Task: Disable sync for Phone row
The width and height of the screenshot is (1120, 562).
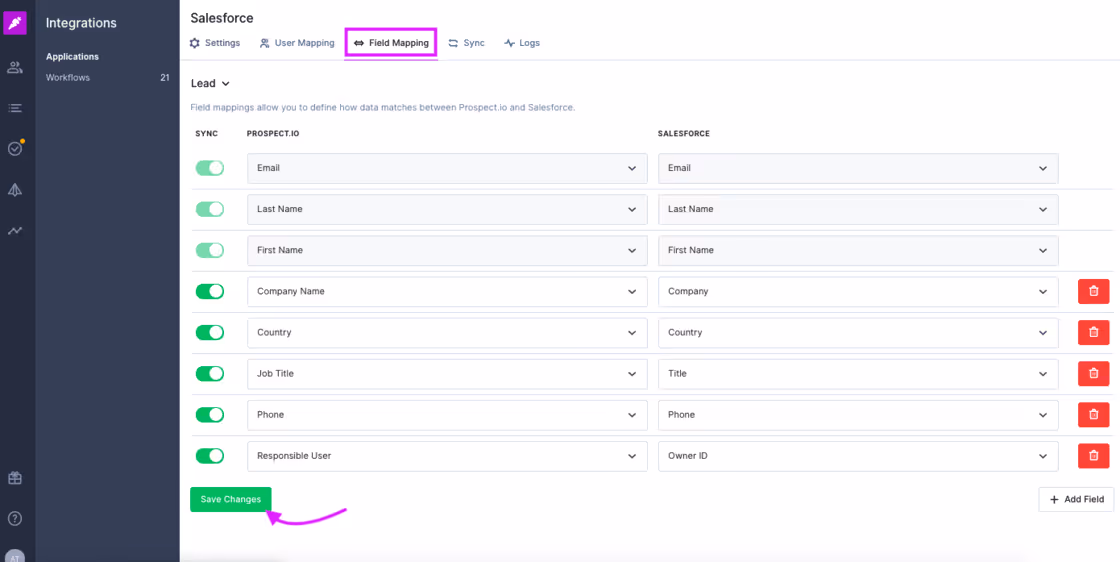Action: tap(210, 414)
